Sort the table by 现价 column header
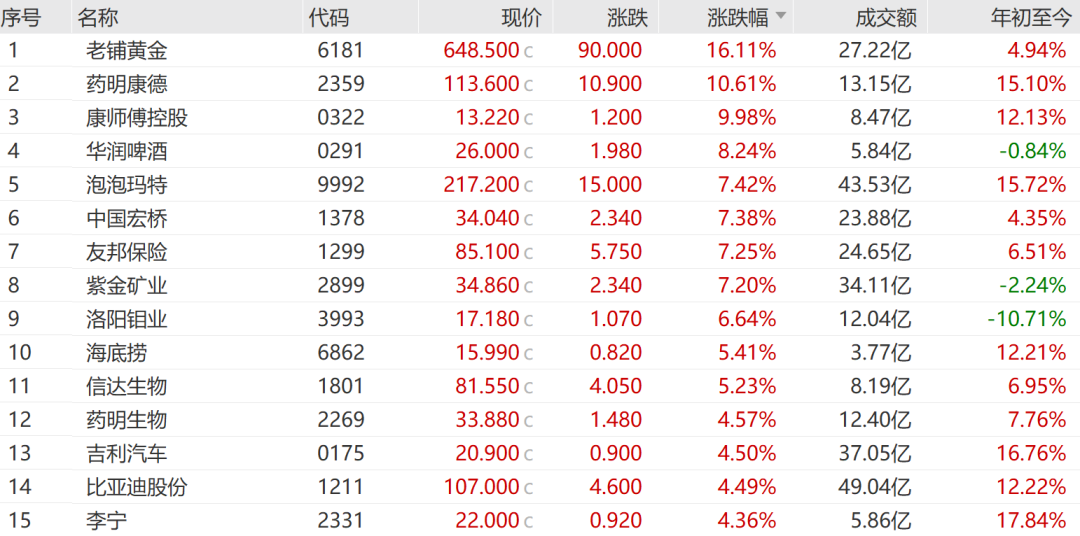Image resolution: width=1080 pixels, height=536 pixels. click(x=521, y=17)
